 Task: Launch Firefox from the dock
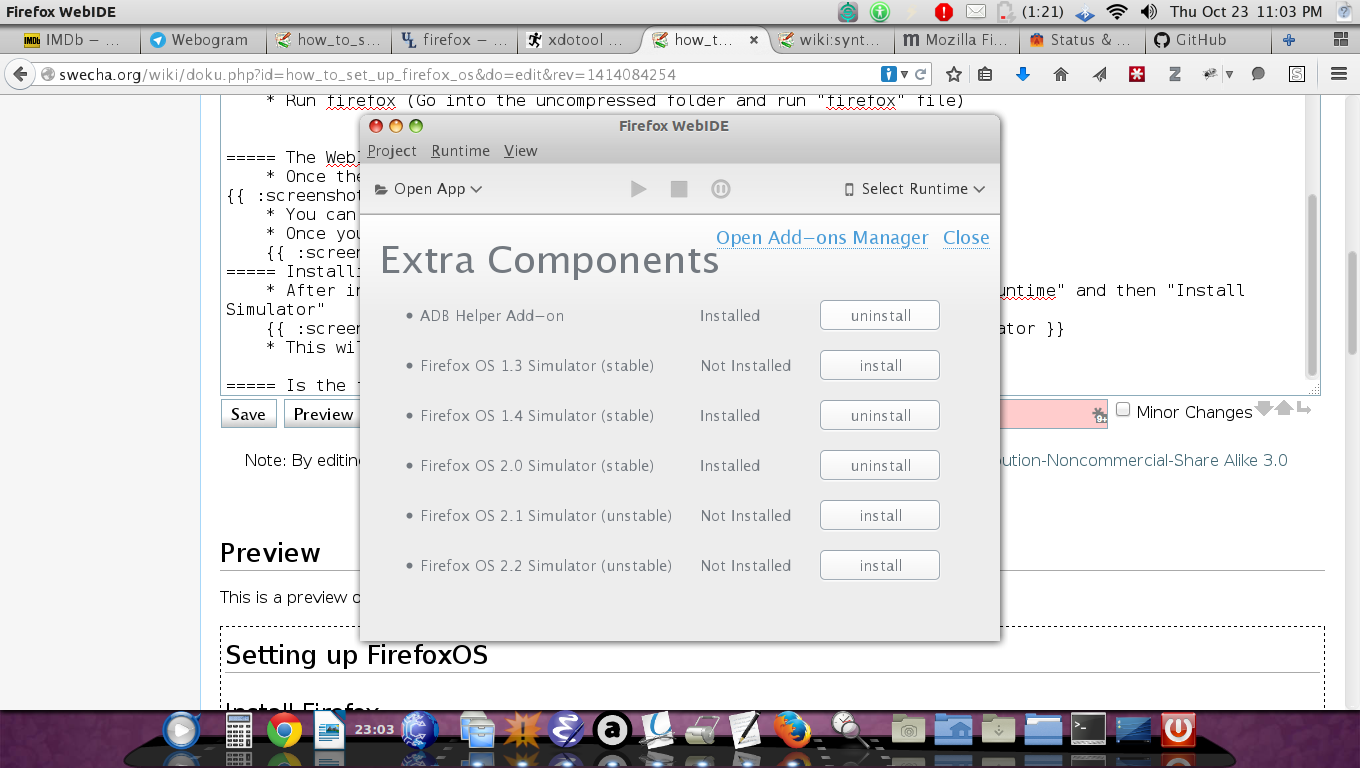click(x=792, y=730)
